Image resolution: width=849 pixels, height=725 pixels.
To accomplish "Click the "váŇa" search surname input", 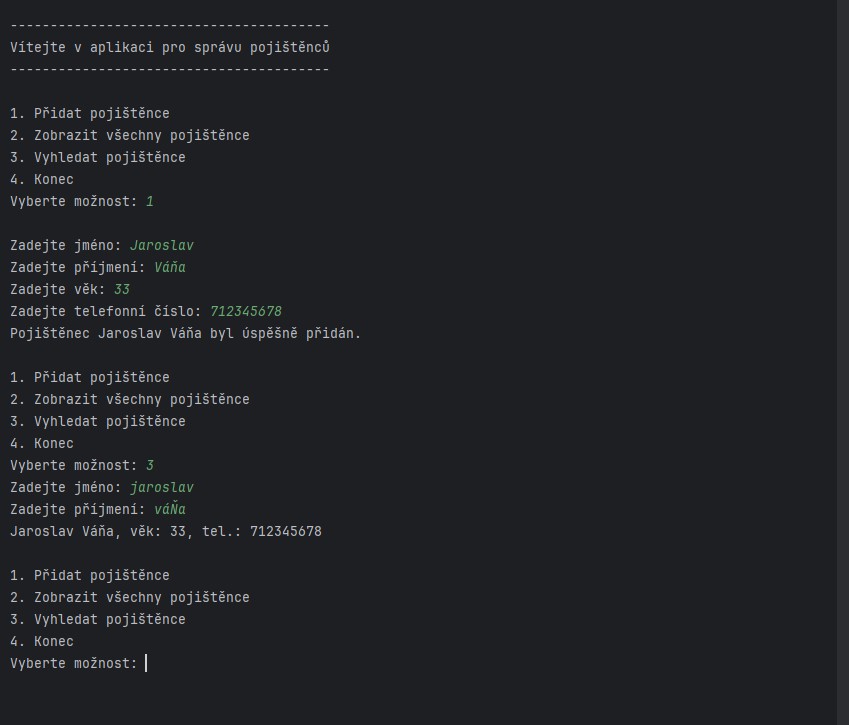I will tap(170, 509).
